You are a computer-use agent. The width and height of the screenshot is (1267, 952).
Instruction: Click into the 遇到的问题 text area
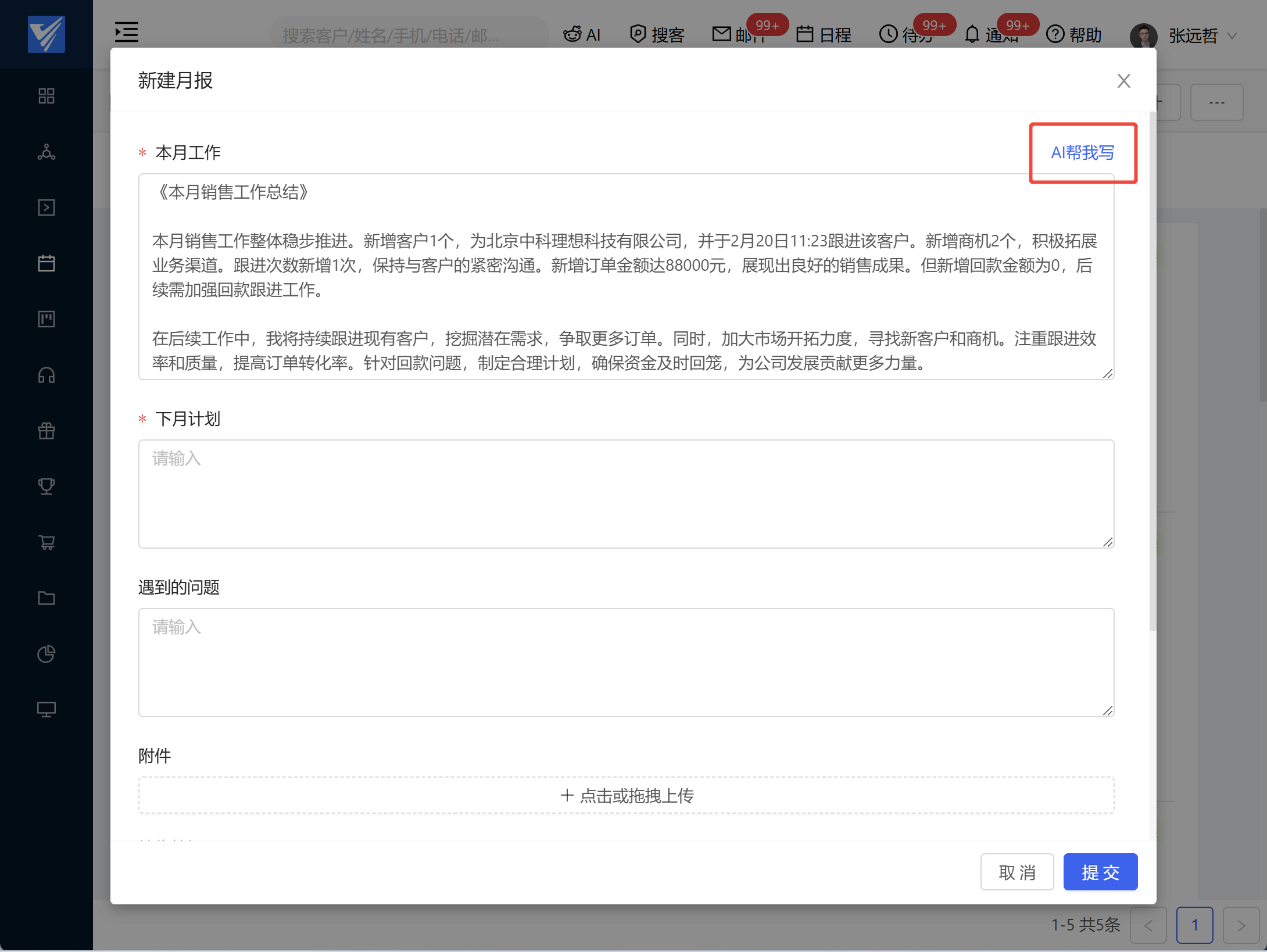tap(626, 663)
